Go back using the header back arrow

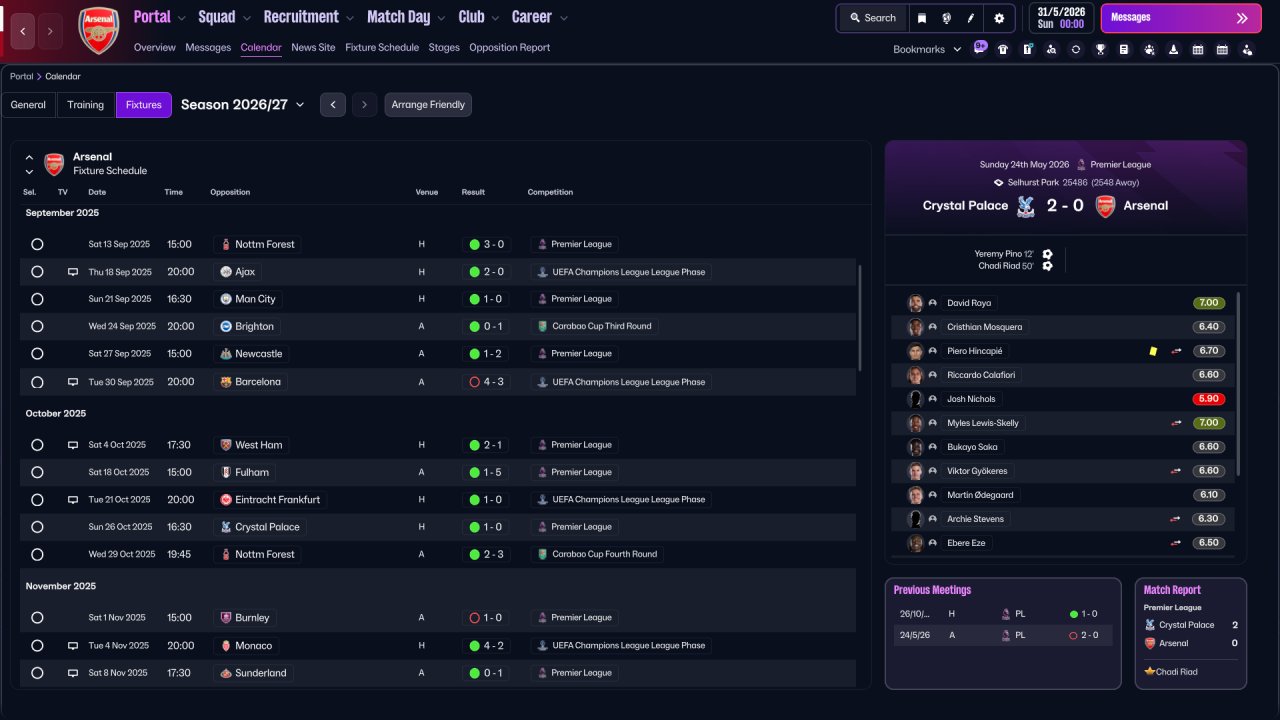pos(23,31)
